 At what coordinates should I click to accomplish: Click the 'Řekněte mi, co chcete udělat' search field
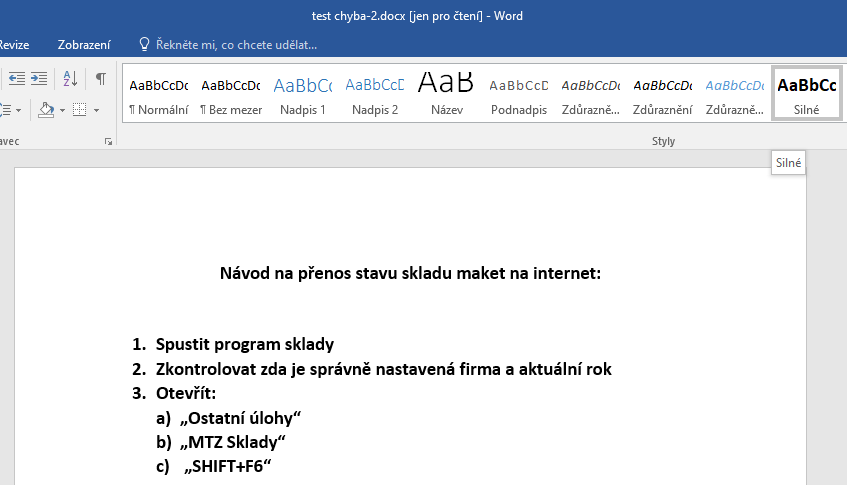[236, 44]
